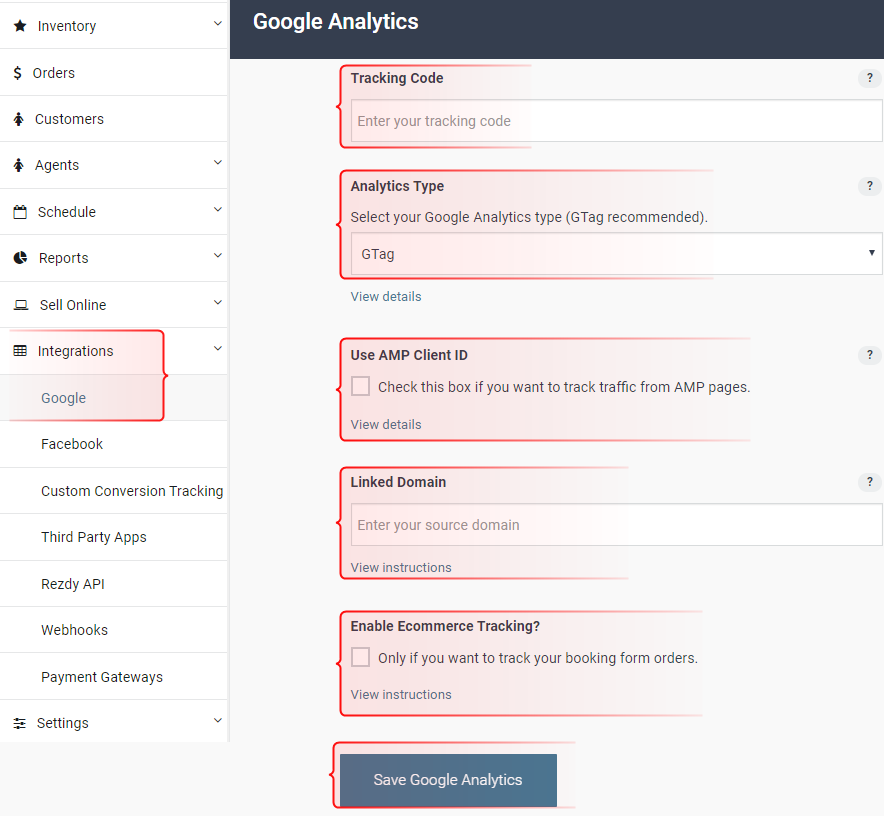Viewport: 884px width, 816px height.
Task: Click the sliders icon beside Settings
Action: [x=20, y=723]
